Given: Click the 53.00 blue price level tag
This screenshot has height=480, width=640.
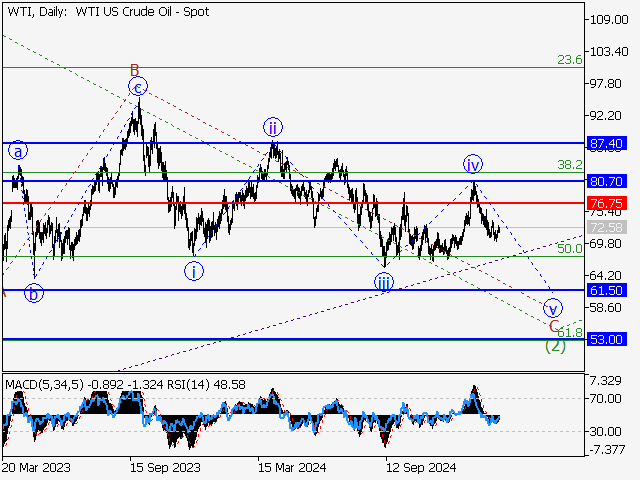Looking at the screenshot, I should click(x=608, y=339).
